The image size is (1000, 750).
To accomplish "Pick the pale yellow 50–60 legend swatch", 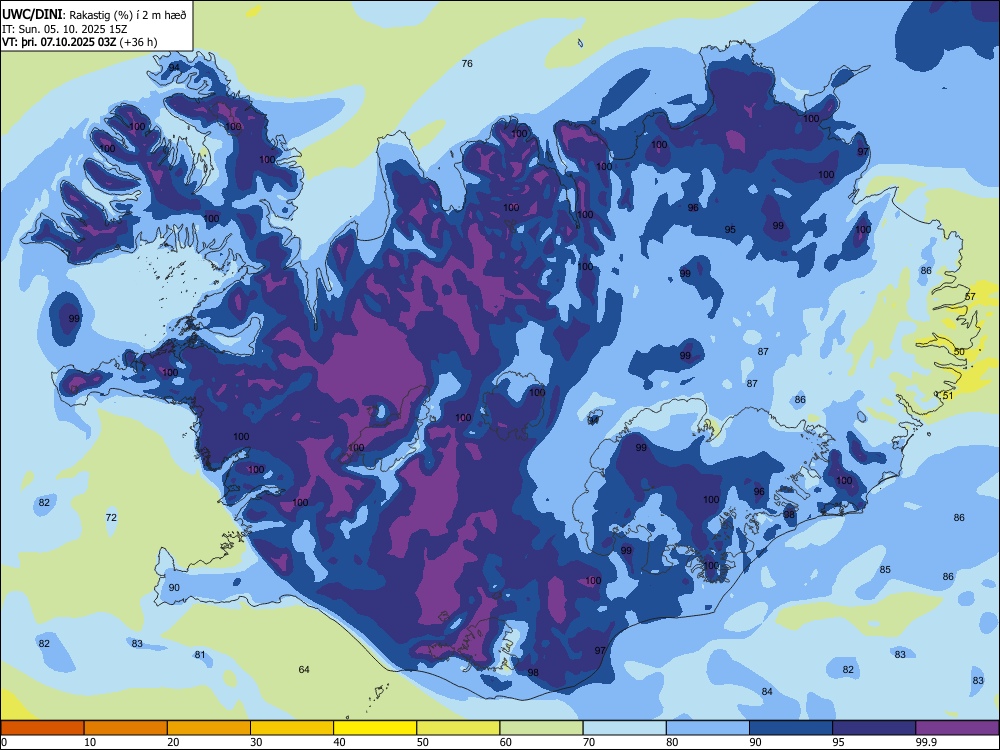I will click(458, 728).
